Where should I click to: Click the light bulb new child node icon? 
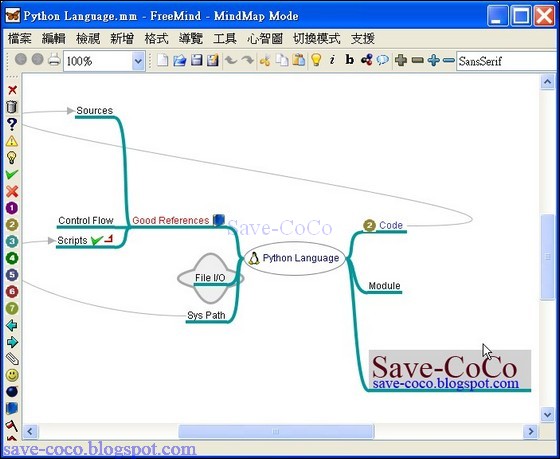click(x=316, y=60)
